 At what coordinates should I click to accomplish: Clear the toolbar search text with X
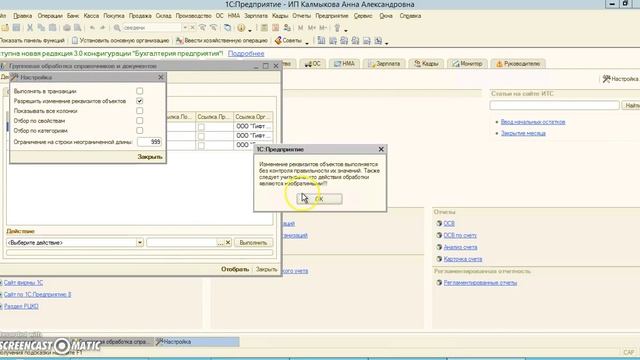pos(193,28)
